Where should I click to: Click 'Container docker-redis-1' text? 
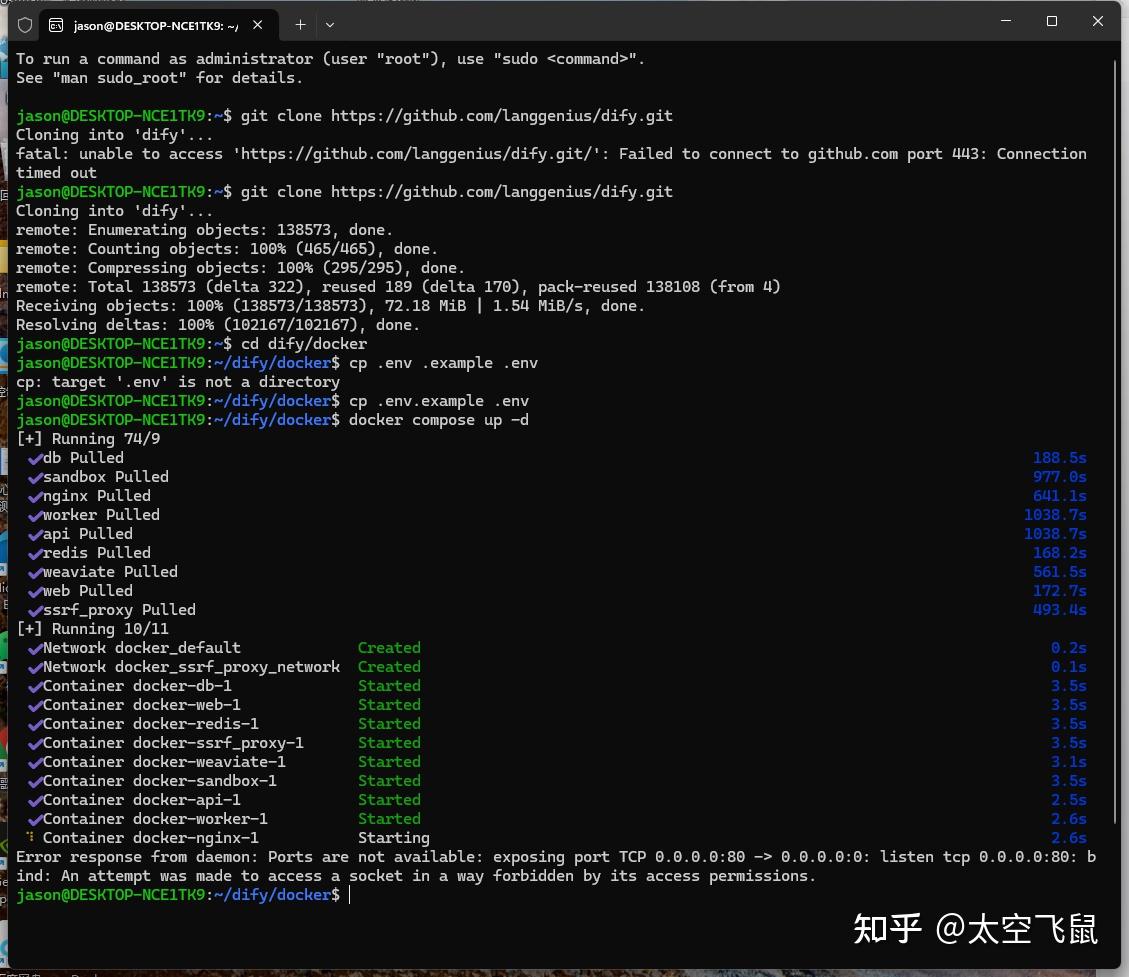(x=151, y=724)
